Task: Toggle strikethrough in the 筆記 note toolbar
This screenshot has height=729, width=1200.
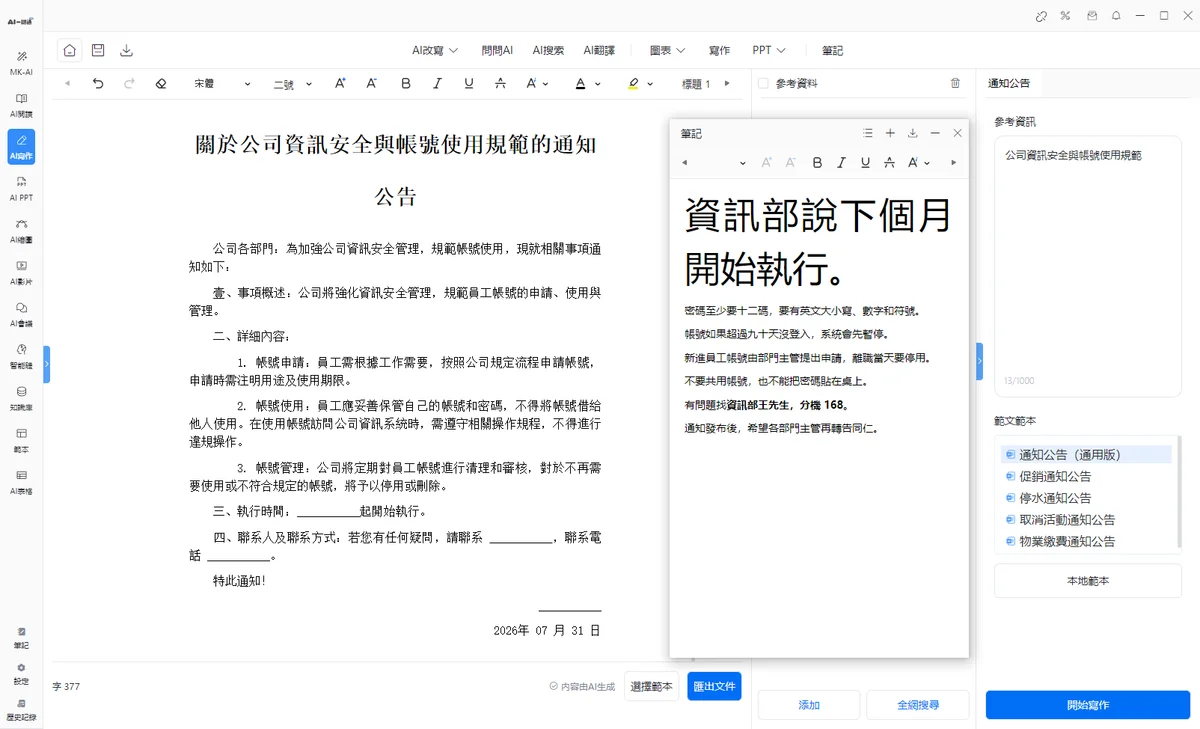Action: tap(889, 162)
